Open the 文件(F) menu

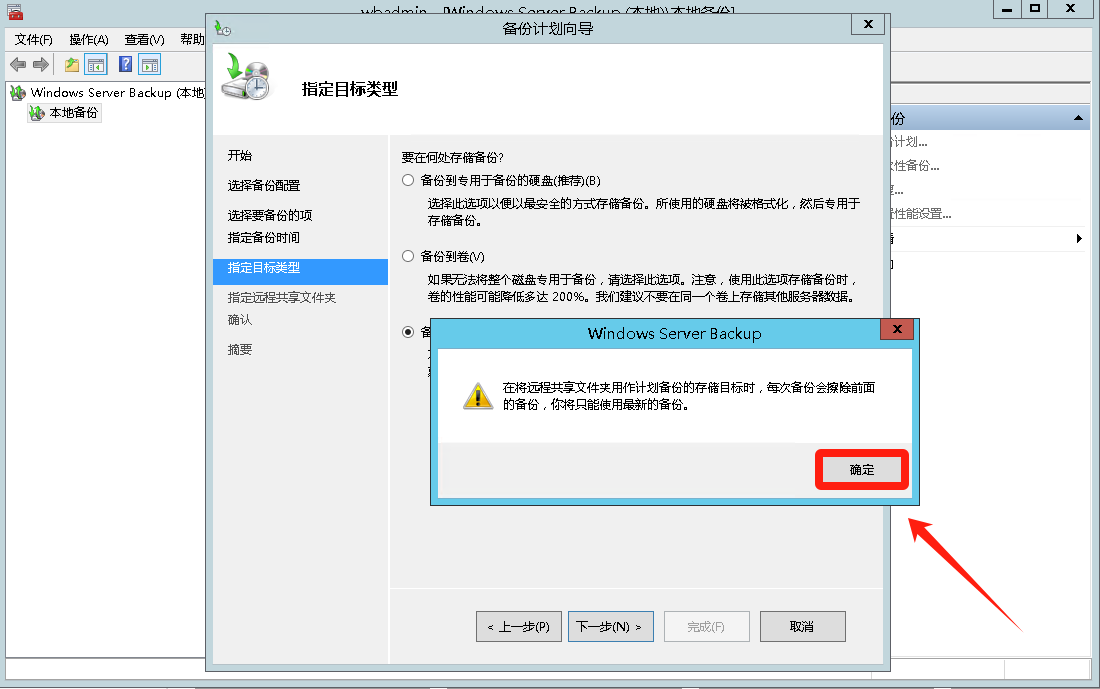pyautogui.click(x=34, y=39)
